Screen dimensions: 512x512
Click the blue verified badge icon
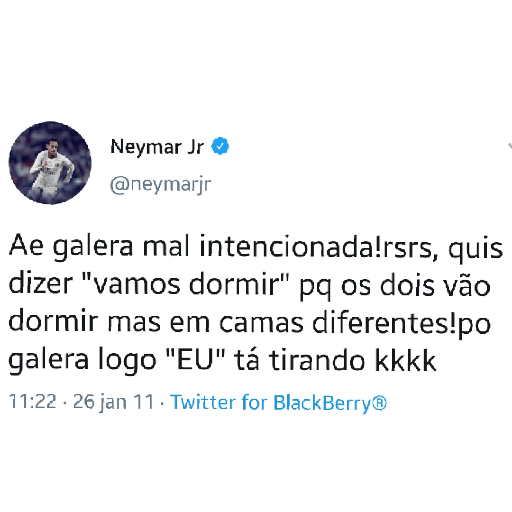click(220, 146)
